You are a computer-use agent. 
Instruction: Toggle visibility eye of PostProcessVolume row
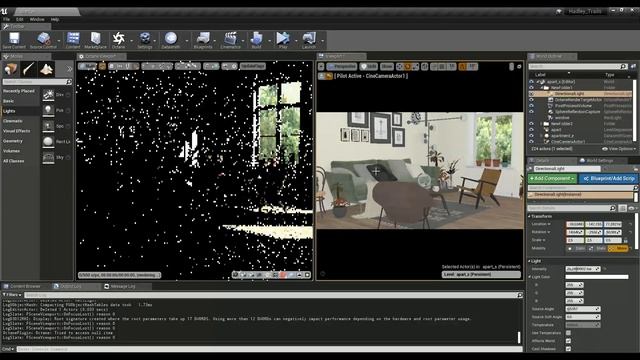[x=531, y=105]
